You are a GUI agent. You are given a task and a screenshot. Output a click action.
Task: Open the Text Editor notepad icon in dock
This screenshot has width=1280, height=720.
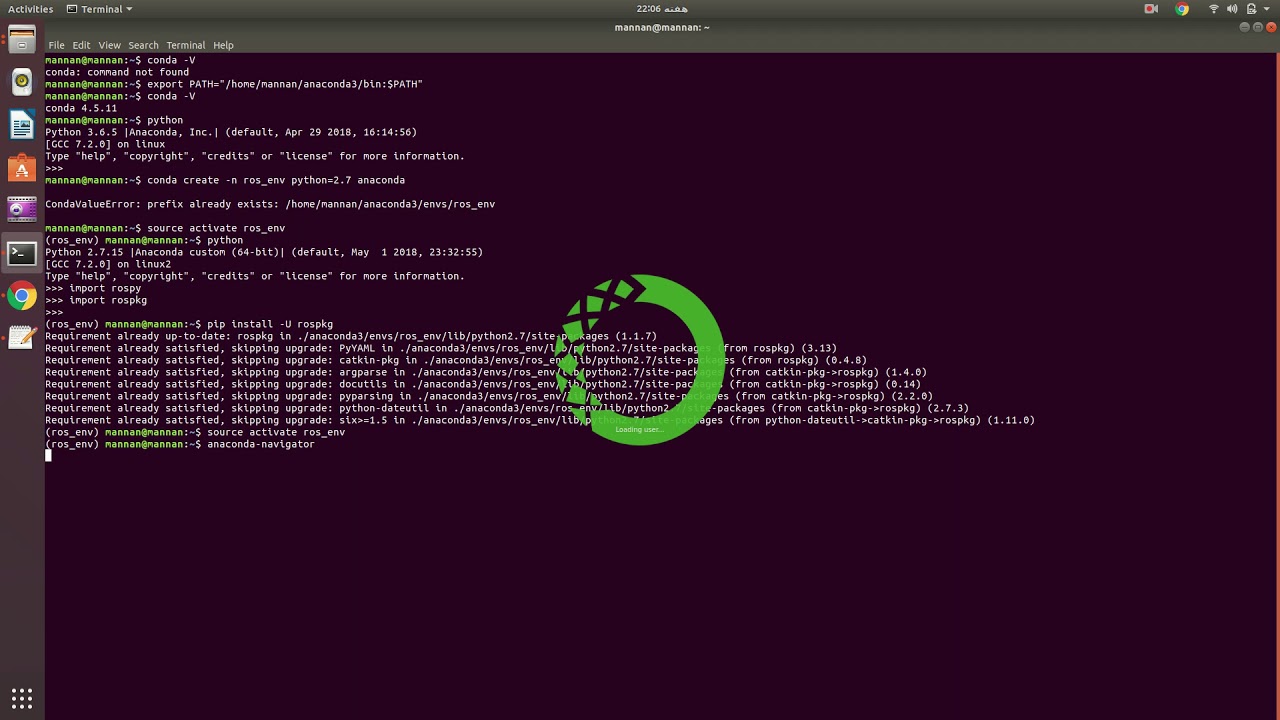pos(22,338)
